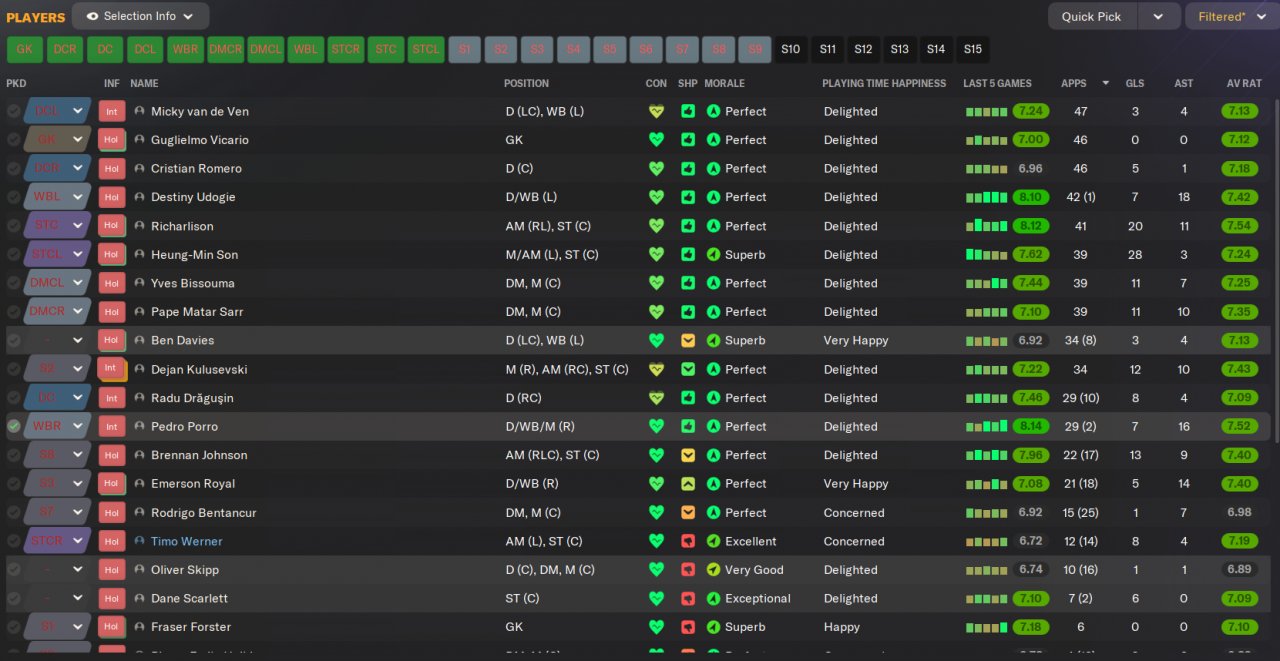Image resolution: width=1280 pixels, height=661 pixels.
Task: Click the orange sharpness icon for Rodrigo Bentancur
Action: point(688,512)
